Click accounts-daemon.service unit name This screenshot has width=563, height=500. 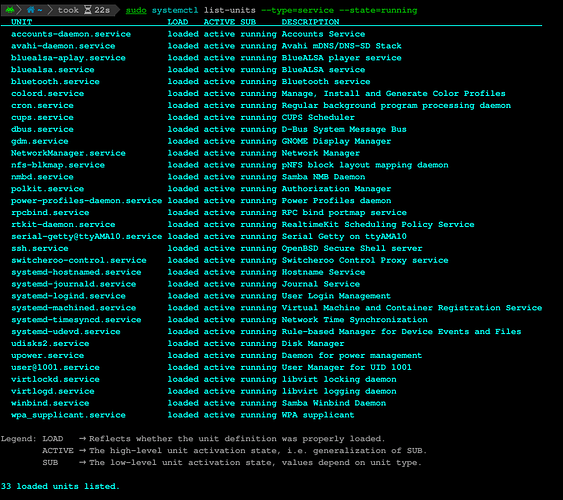coord(71,34)
